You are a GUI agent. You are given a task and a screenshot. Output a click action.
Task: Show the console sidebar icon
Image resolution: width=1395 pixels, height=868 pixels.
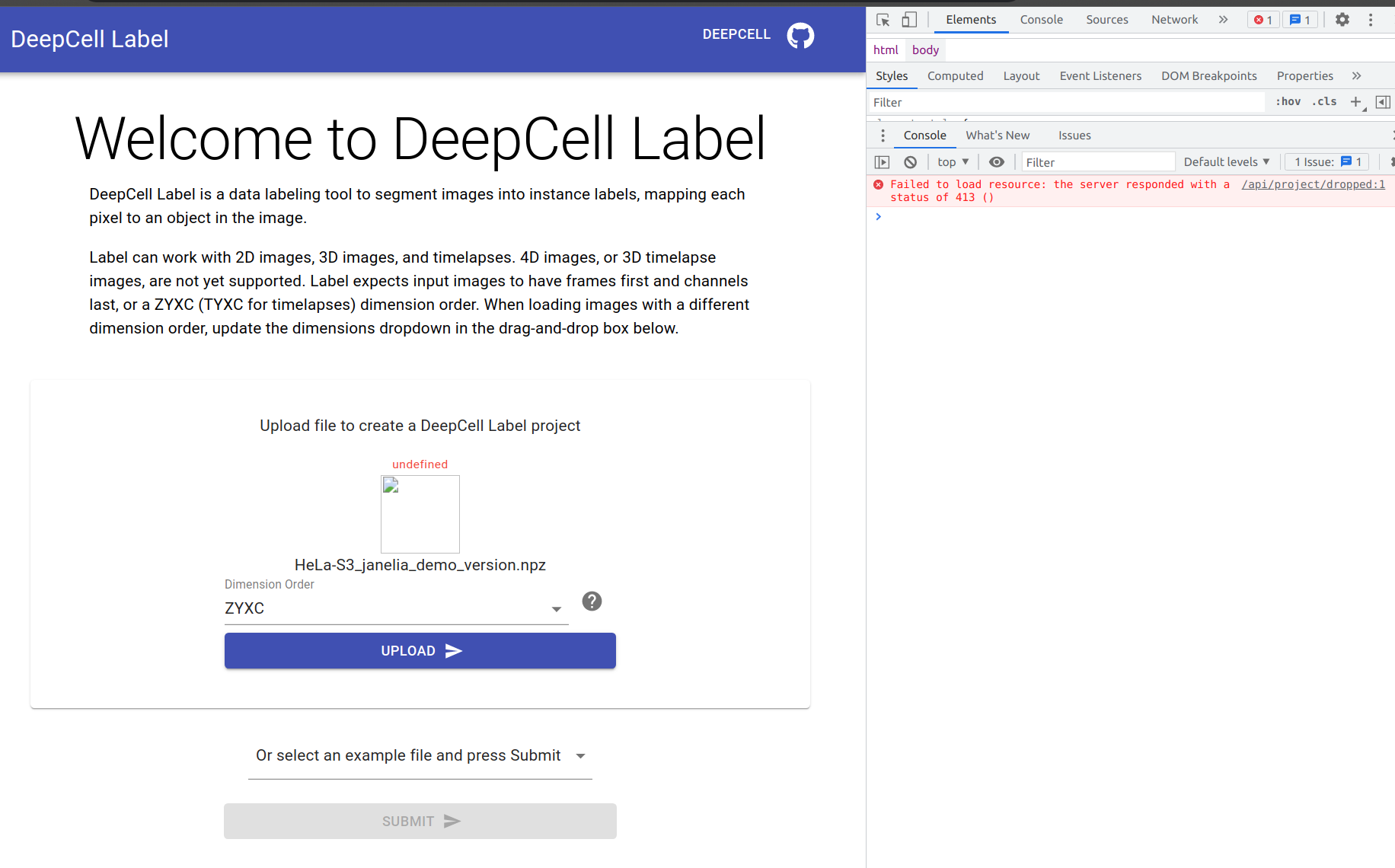[x=882, y=161]
